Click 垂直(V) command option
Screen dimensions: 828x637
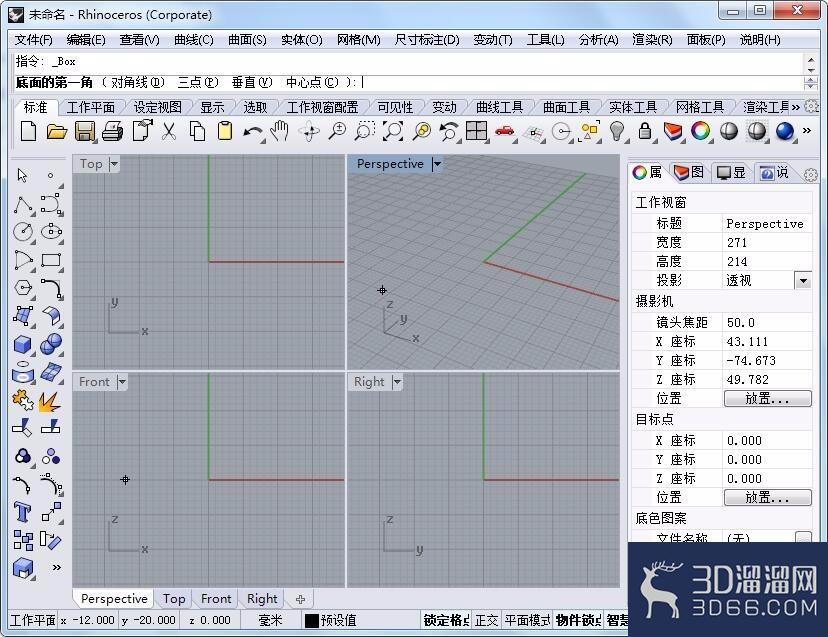pyautogui.click(x=252, y=82)
